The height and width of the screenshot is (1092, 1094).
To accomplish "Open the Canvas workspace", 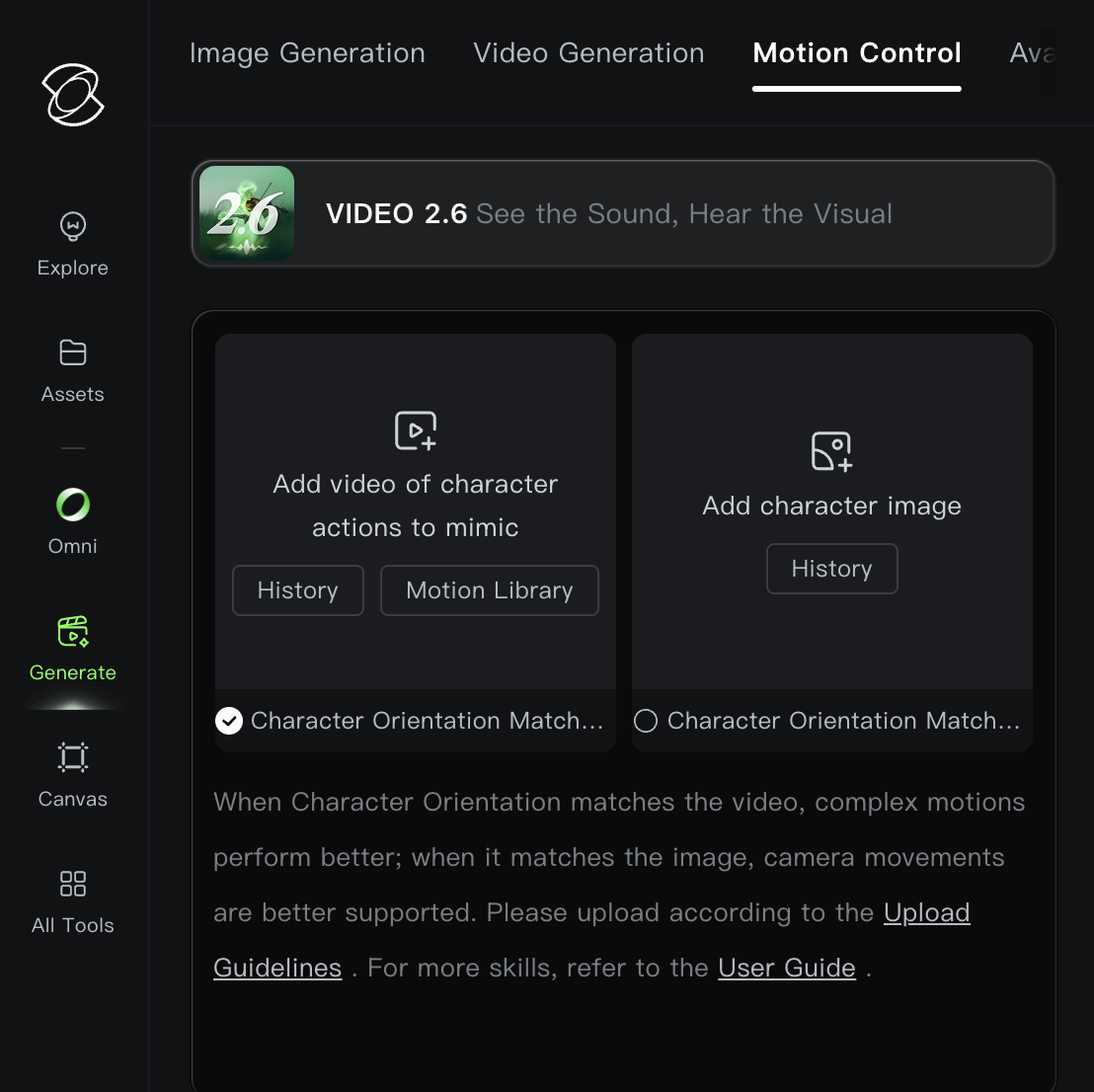I will [x=73, y=773].
